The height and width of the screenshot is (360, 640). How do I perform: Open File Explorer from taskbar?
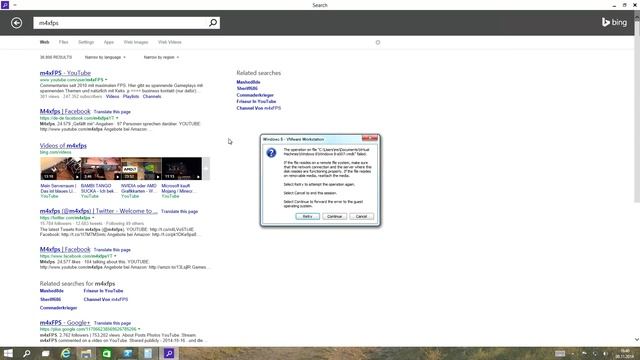click(86, 353)
